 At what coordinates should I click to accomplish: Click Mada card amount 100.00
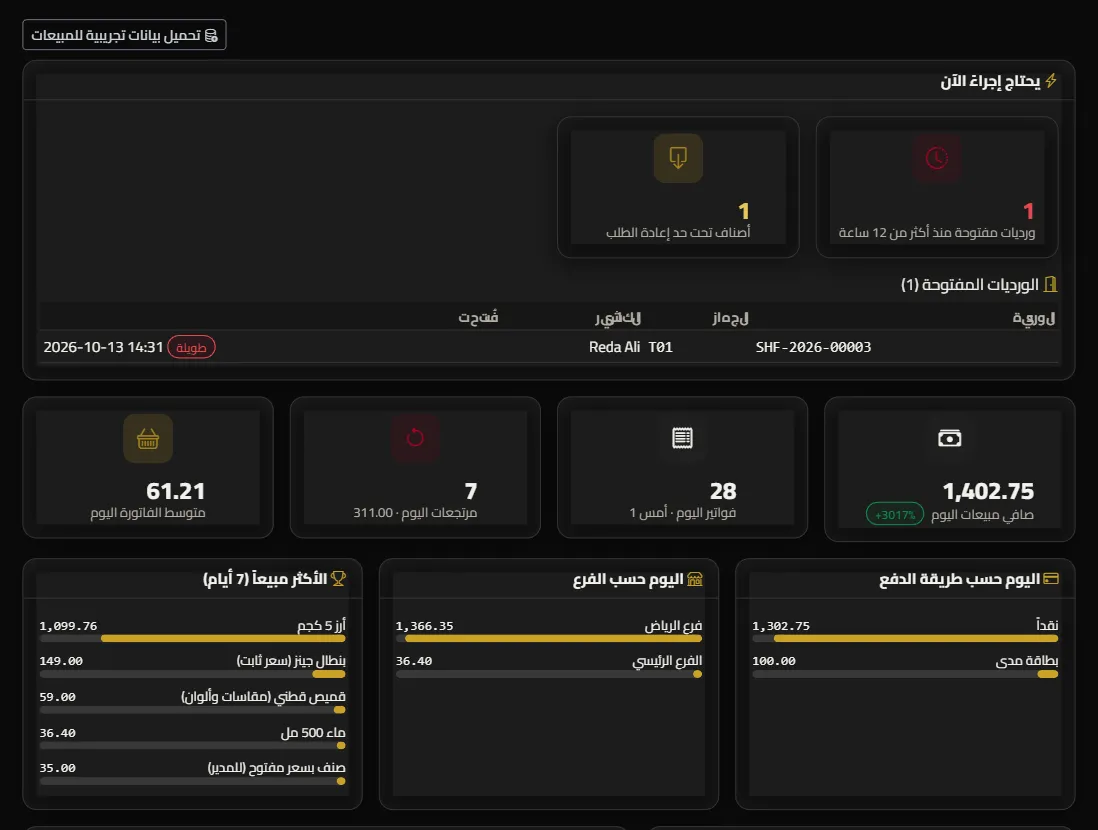pos(774,661)
